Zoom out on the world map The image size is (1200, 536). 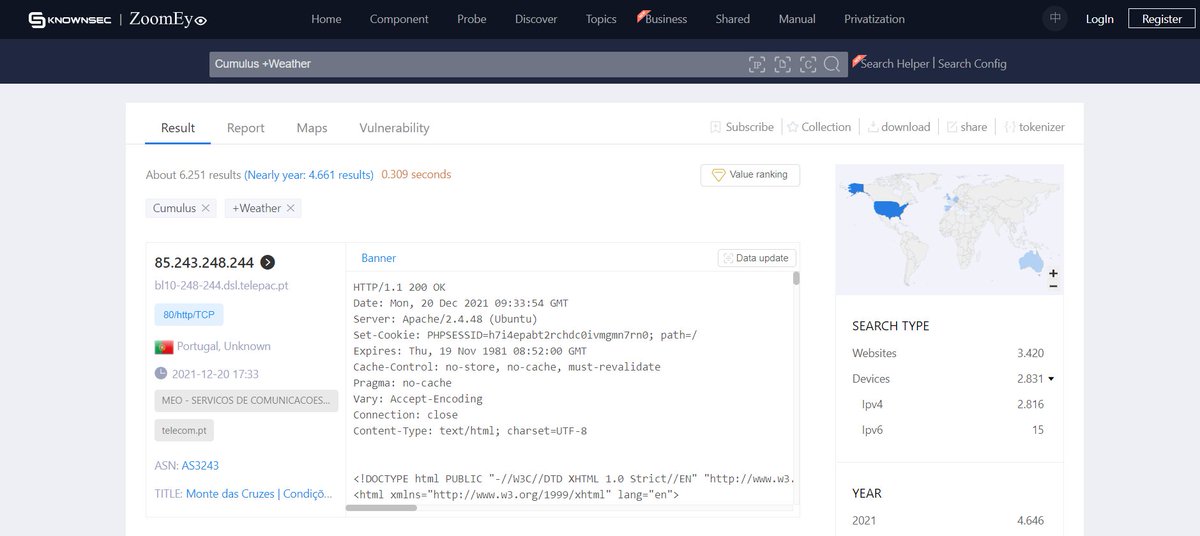[1052, 285]
